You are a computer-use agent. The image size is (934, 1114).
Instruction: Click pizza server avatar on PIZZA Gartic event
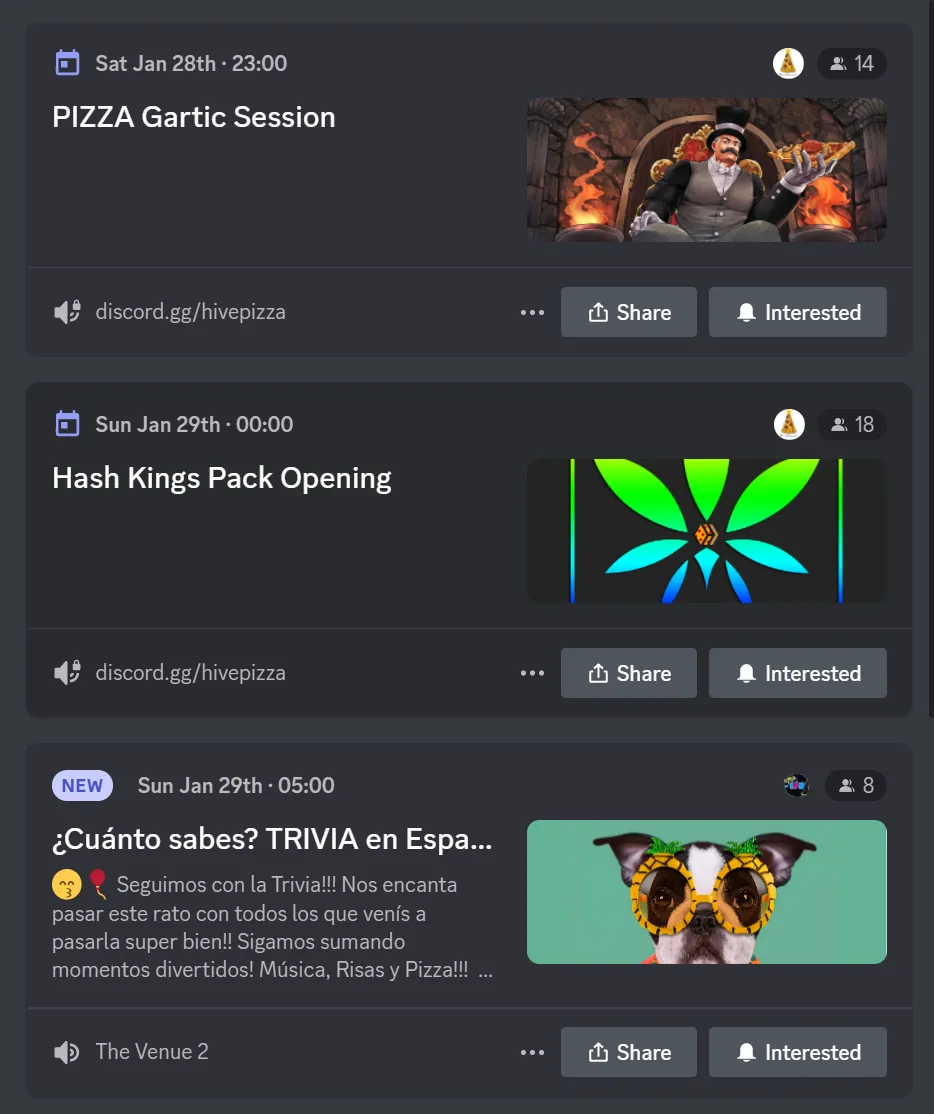tap(788, 63)
